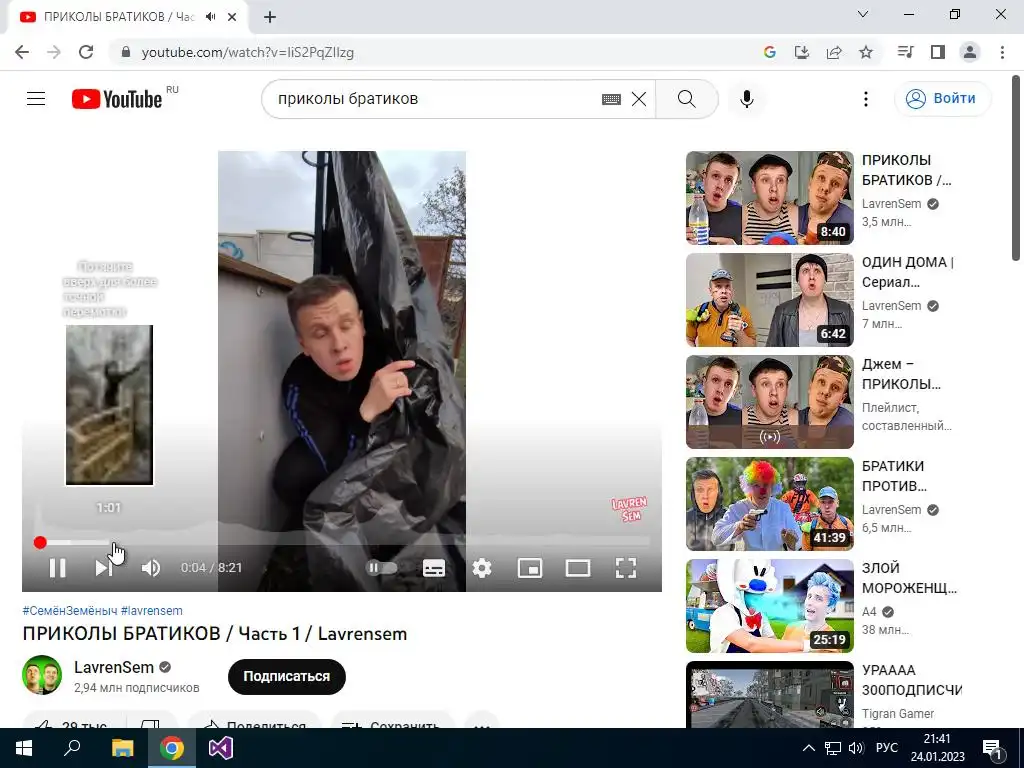The image size is (1024, 768).
Task: Open the ЗЛОЙ МОРОЖЕНЩ video title
Action: (x=909, y=578)
